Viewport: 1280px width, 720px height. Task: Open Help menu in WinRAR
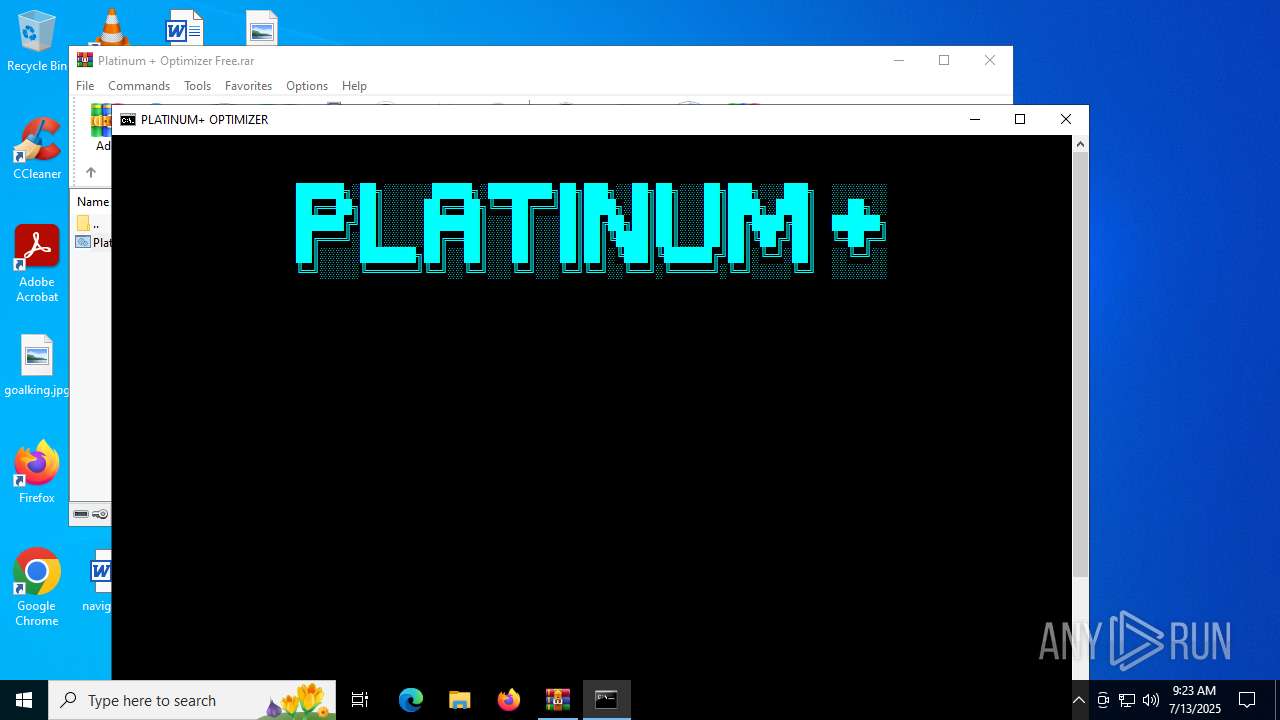[354, 86]
